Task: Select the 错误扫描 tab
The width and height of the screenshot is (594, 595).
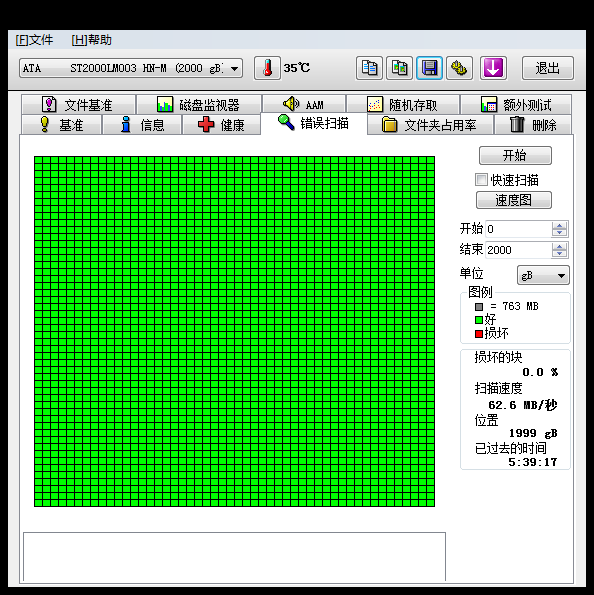Action: point(314,123)
